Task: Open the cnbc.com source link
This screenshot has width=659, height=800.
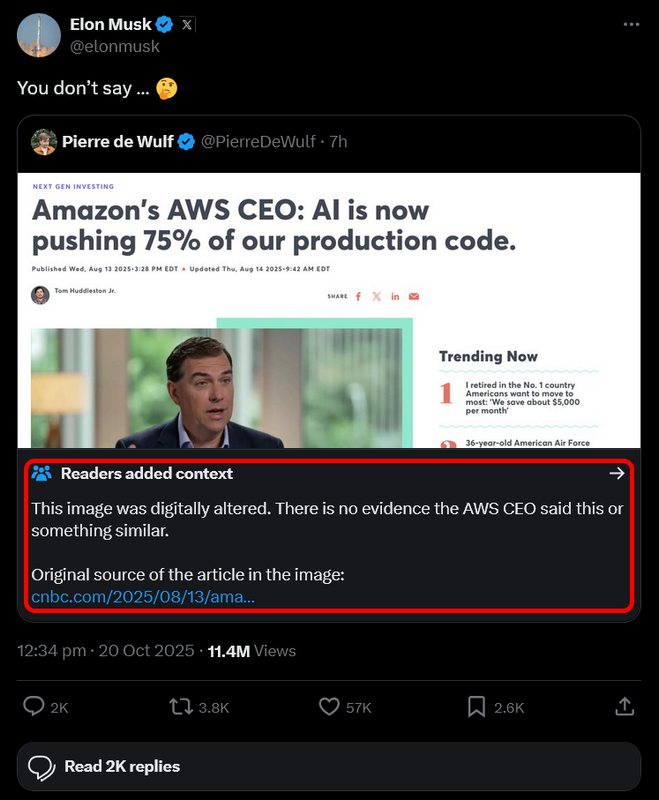Action: pos(143,597)
